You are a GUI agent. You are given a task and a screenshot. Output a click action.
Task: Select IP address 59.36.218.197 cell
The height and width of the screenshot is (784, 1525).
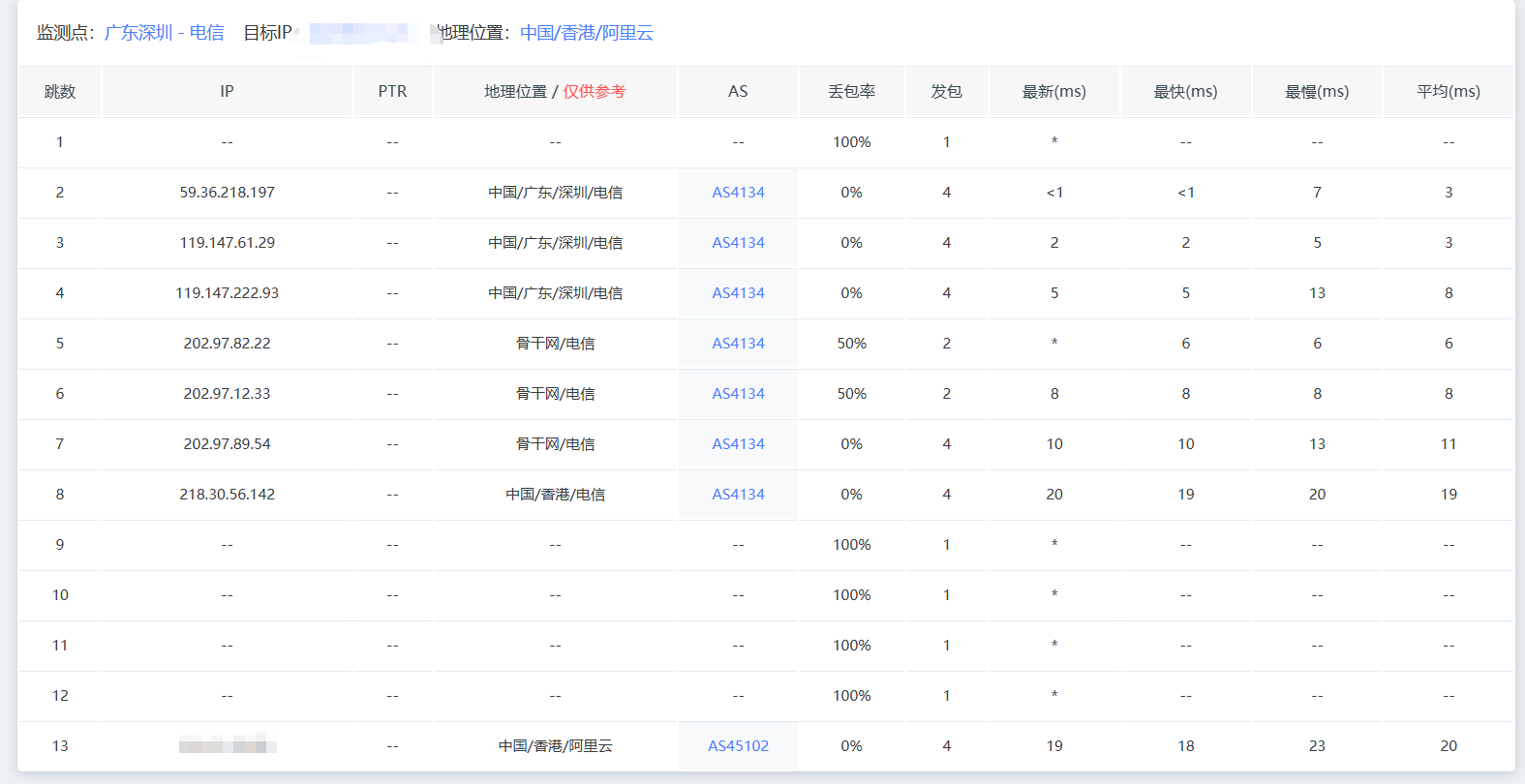point(227,193)
